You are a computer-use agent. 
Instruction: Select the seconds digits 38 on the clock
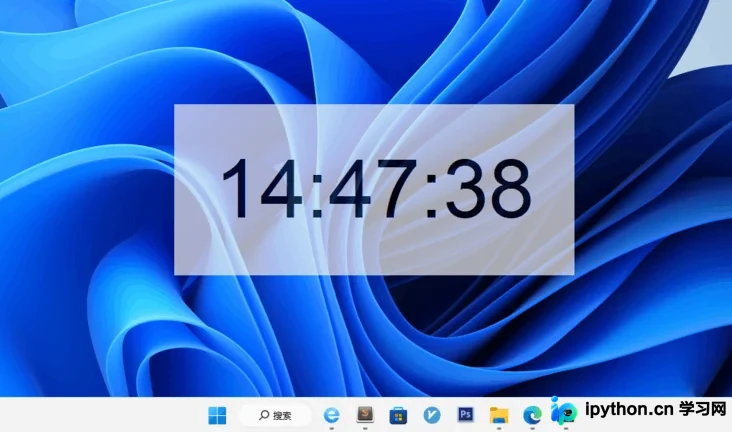point(488,188)
